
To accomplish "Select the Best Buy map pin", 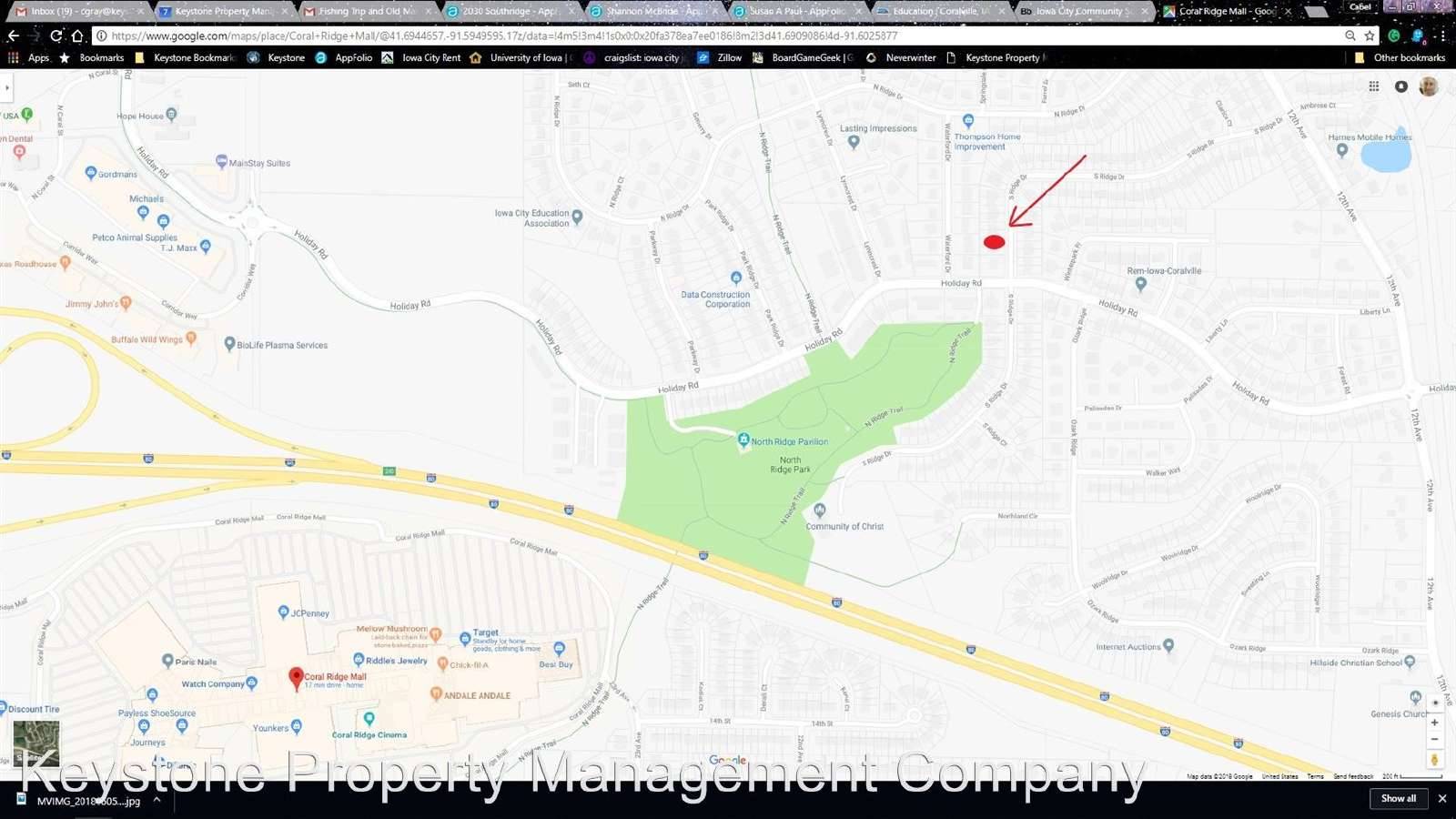I will pyautogui.click(x=559, y=649).
